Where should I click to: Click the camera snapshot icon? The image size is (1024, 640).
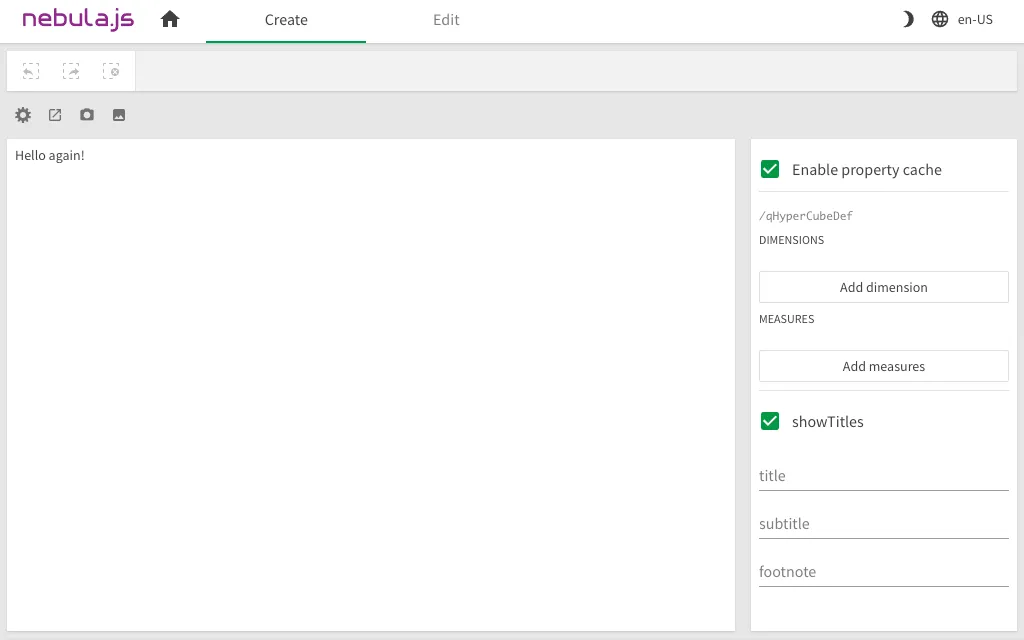point(87,115)
